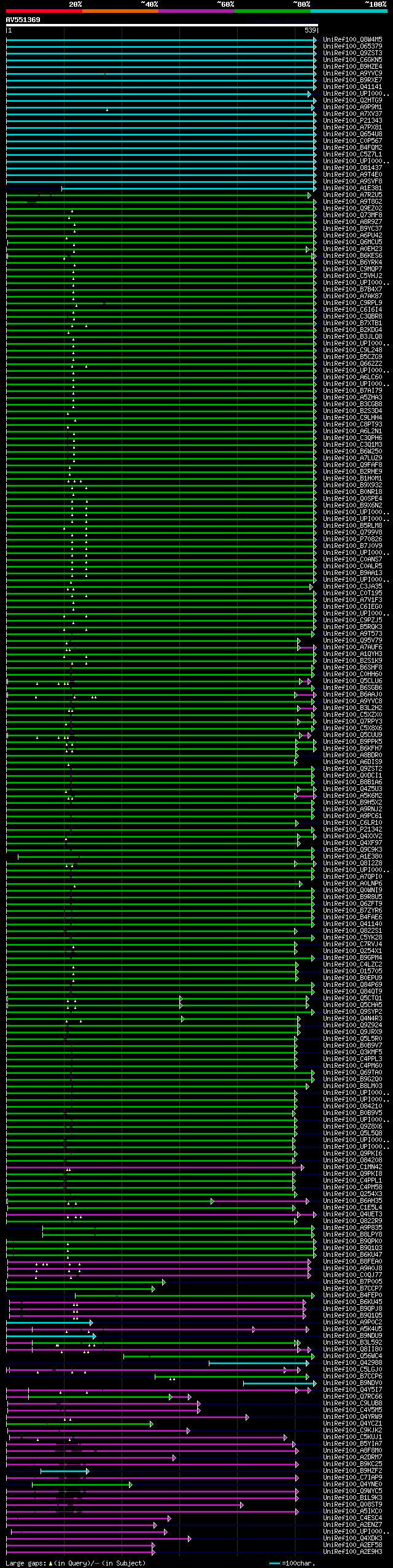Image resolution: width=393 pixels, height=1568 pixels.
Task: Select the UniRef100_B4FQM2 label
Action: pos(352,148)
